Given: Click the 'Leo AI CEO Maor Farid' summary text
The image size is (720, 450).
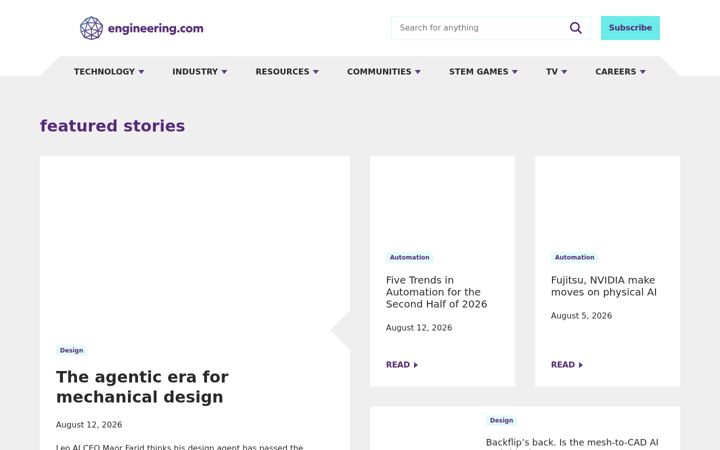Looking at the screenshot, I should (180, 447).
